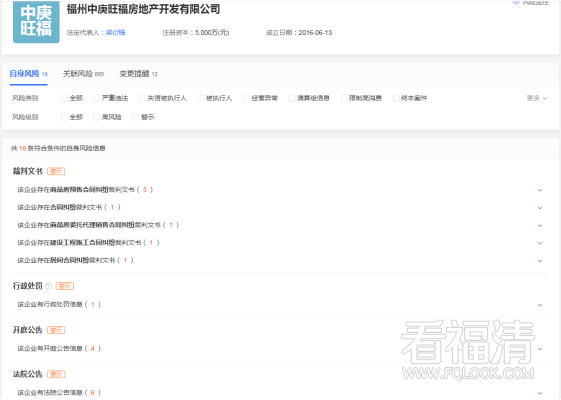Enable the 被执行人 filter checkbox
Viewport: 561px width, 400px height.
(201, 98)
